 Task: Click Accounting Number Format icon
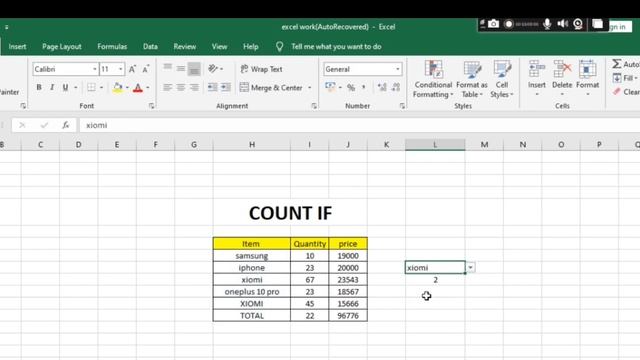[x=330, y=87]
